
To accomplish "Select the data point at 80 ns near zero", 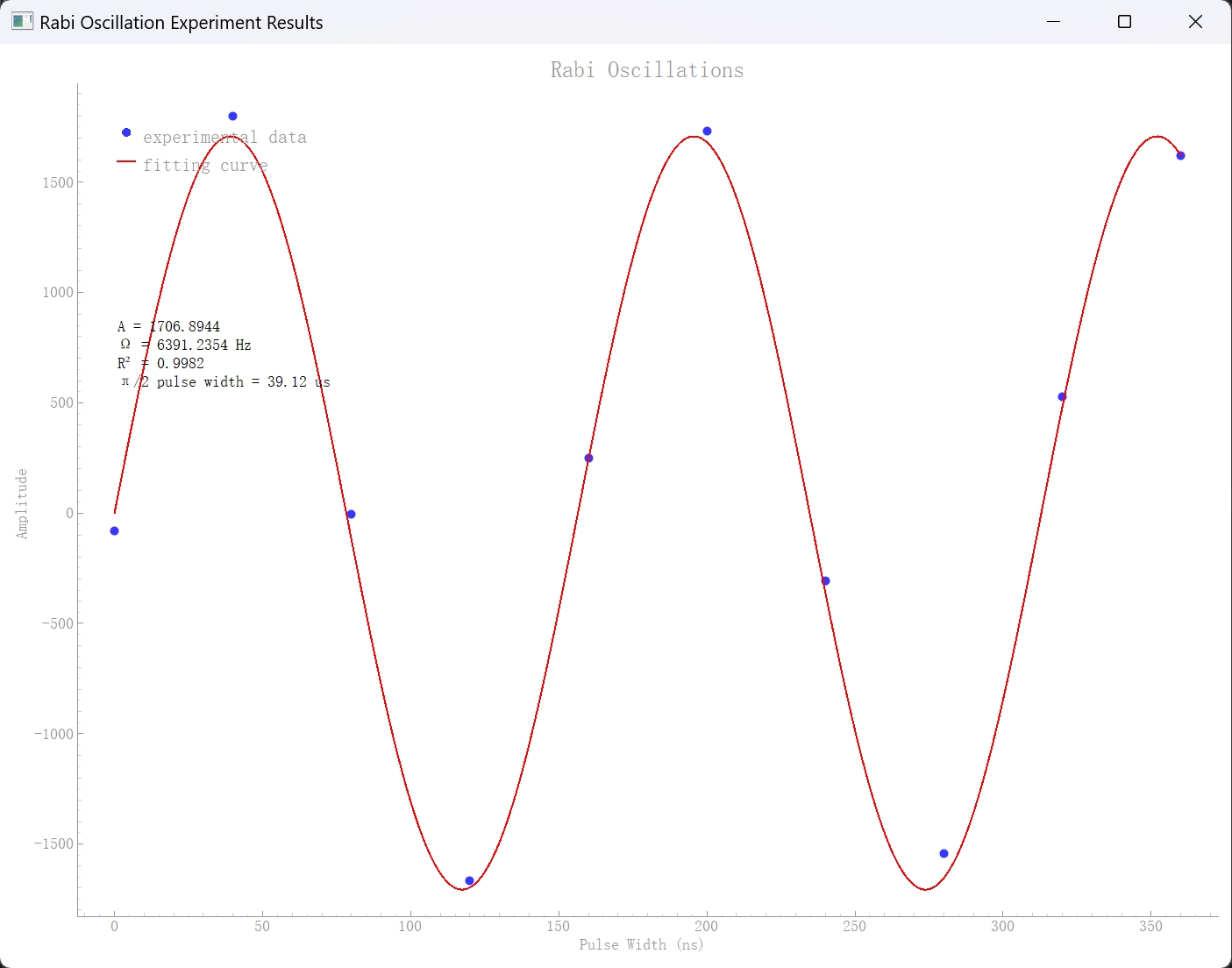I will click(x=351, y=515).
